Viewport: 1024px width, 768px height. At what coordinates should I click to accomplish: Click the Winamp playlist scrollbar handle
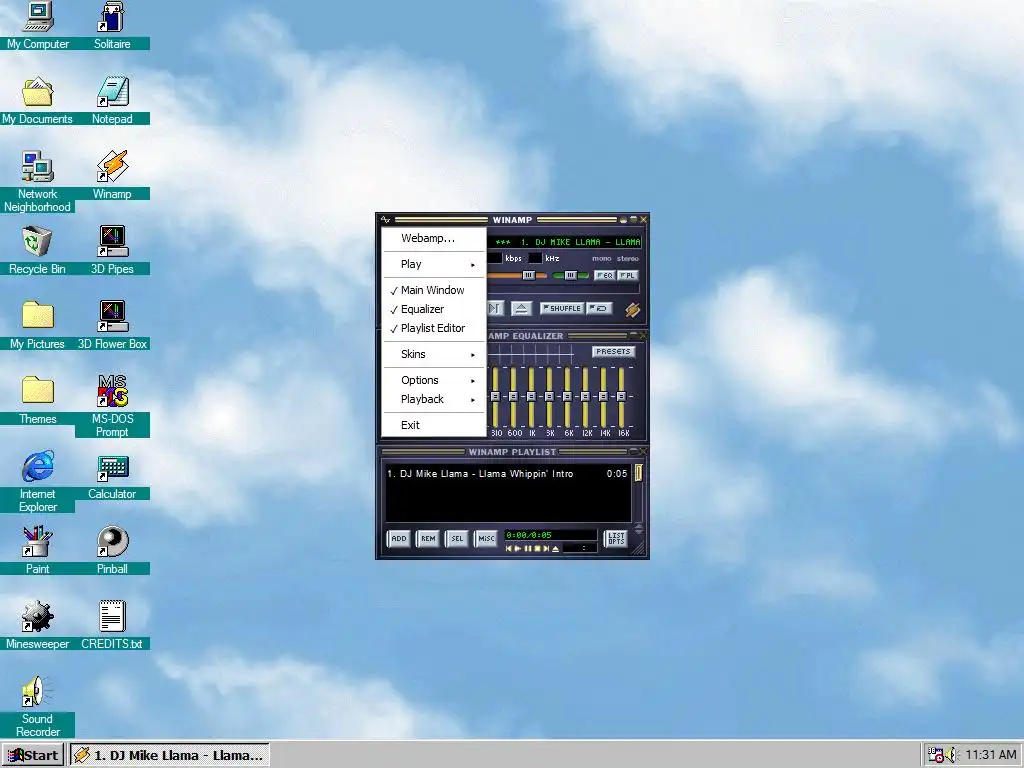639,473
